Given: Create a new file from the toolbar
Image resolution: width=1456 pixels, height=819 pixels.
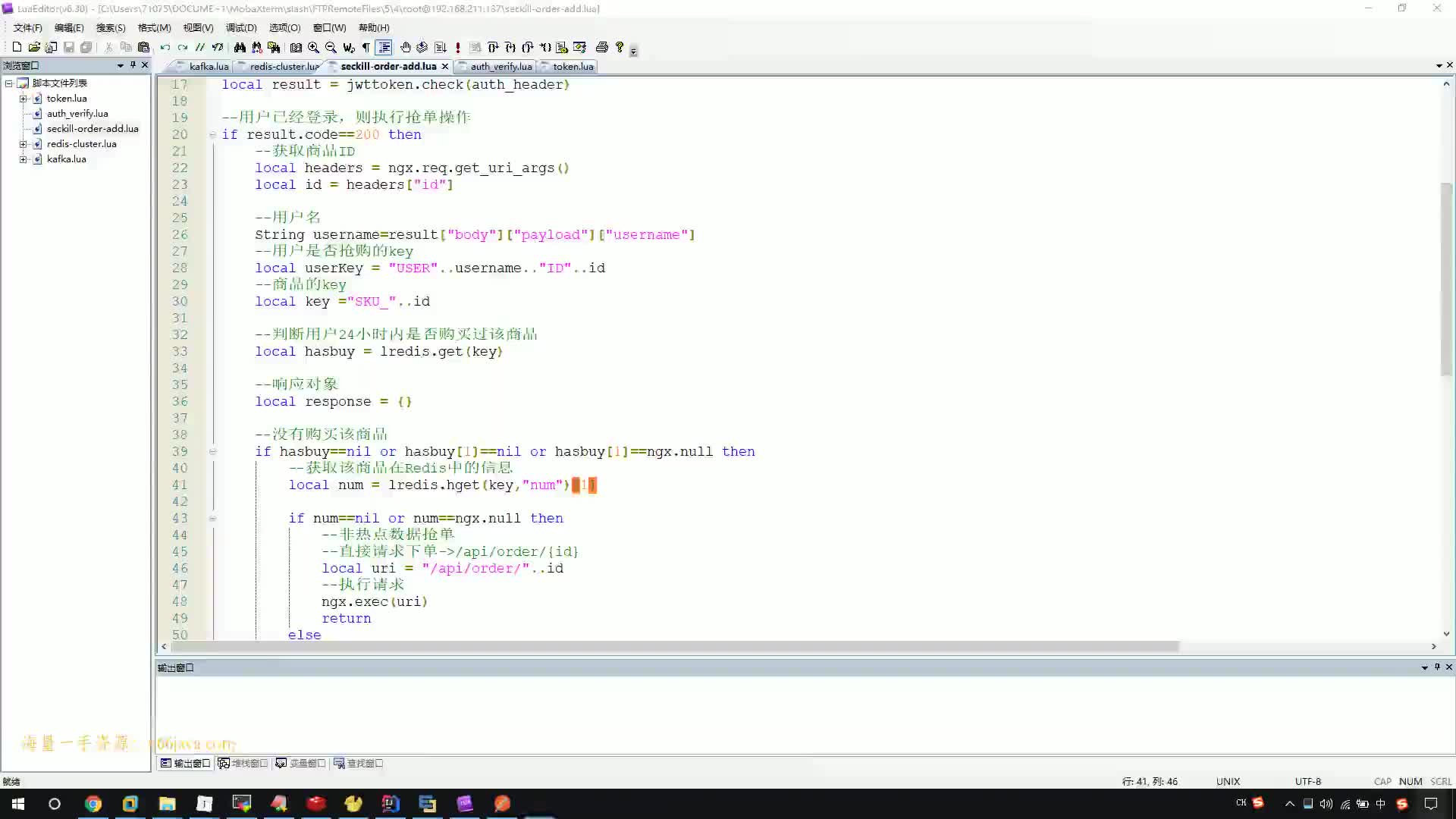Looking at the screenshot, I should click(17, 47).
